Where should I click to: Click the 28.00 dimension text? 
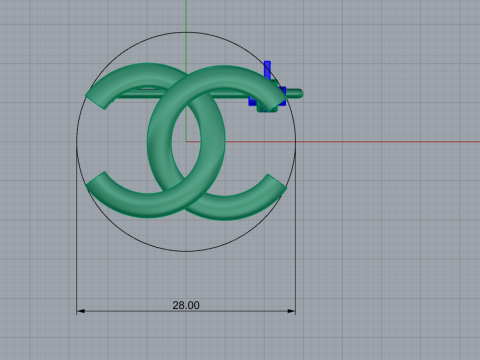click(186, 305)
